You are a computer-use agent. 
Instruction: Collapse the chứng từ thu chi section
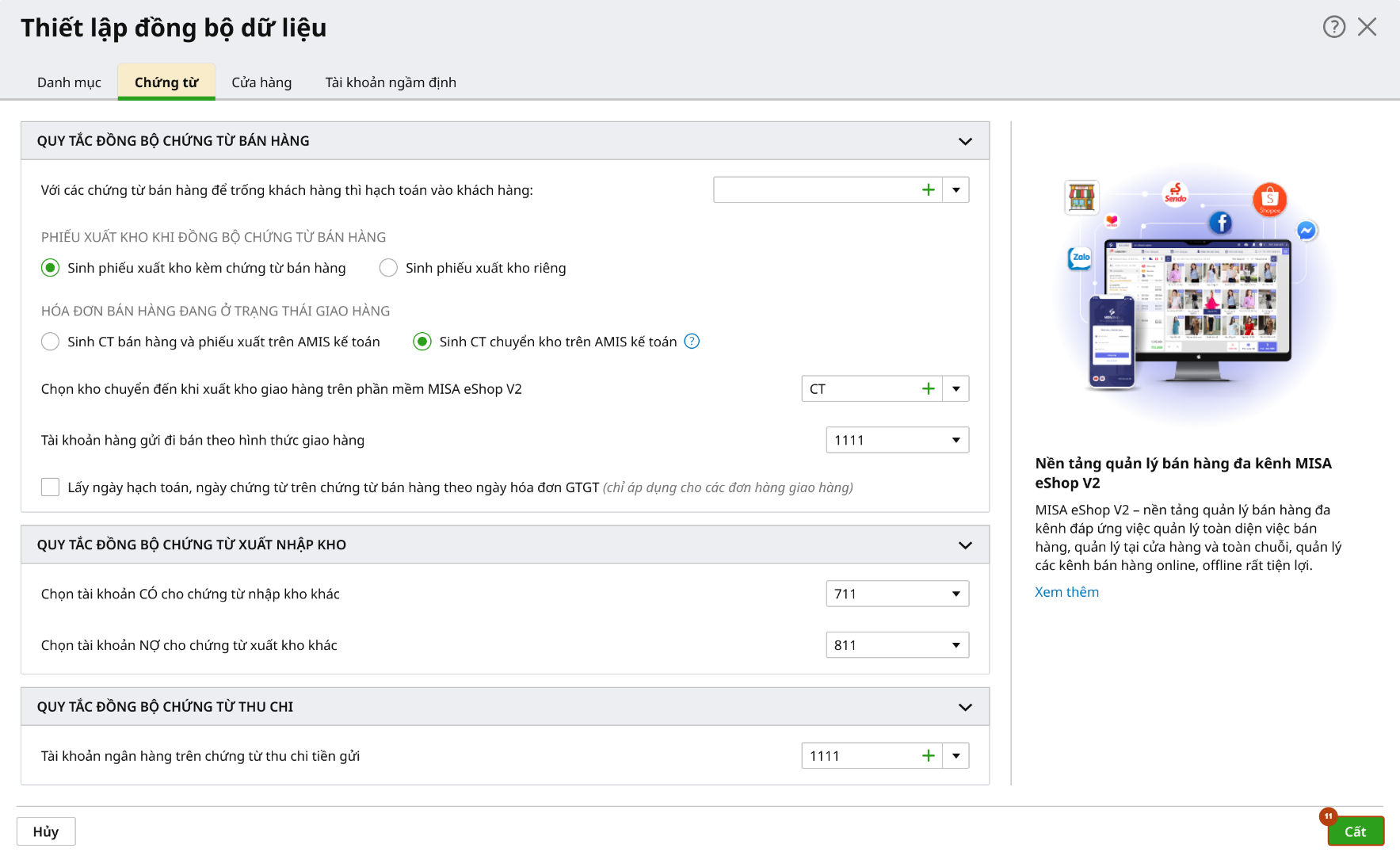click(965, 707)
